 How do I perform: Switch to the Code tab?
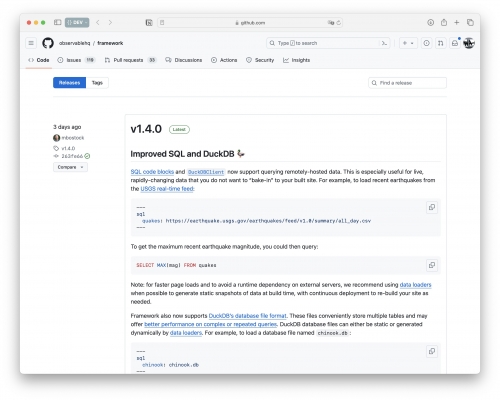pyautogui.click(x=39, y=60)
